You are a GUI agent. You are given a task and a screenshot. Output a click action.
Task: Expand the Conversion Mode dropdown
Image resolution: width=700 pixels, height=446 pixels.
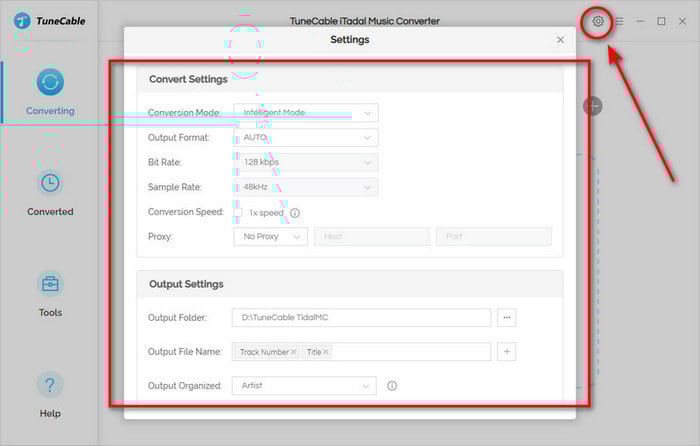coord(306,113)
